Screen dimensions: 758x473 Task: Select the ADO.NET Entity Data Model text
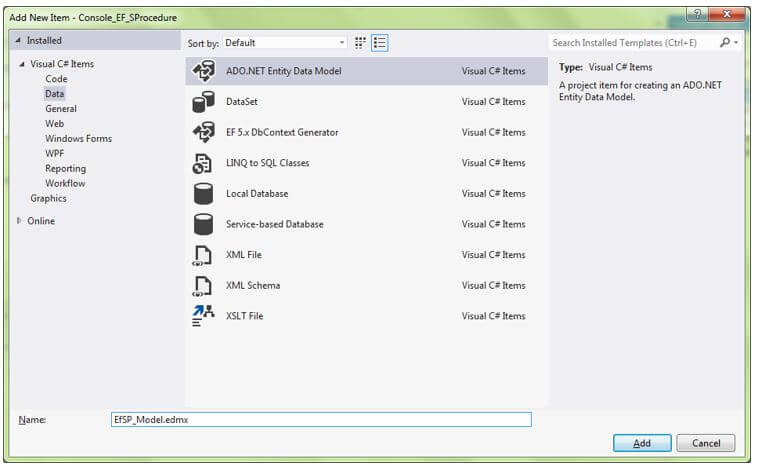click(x=284, y=71)
